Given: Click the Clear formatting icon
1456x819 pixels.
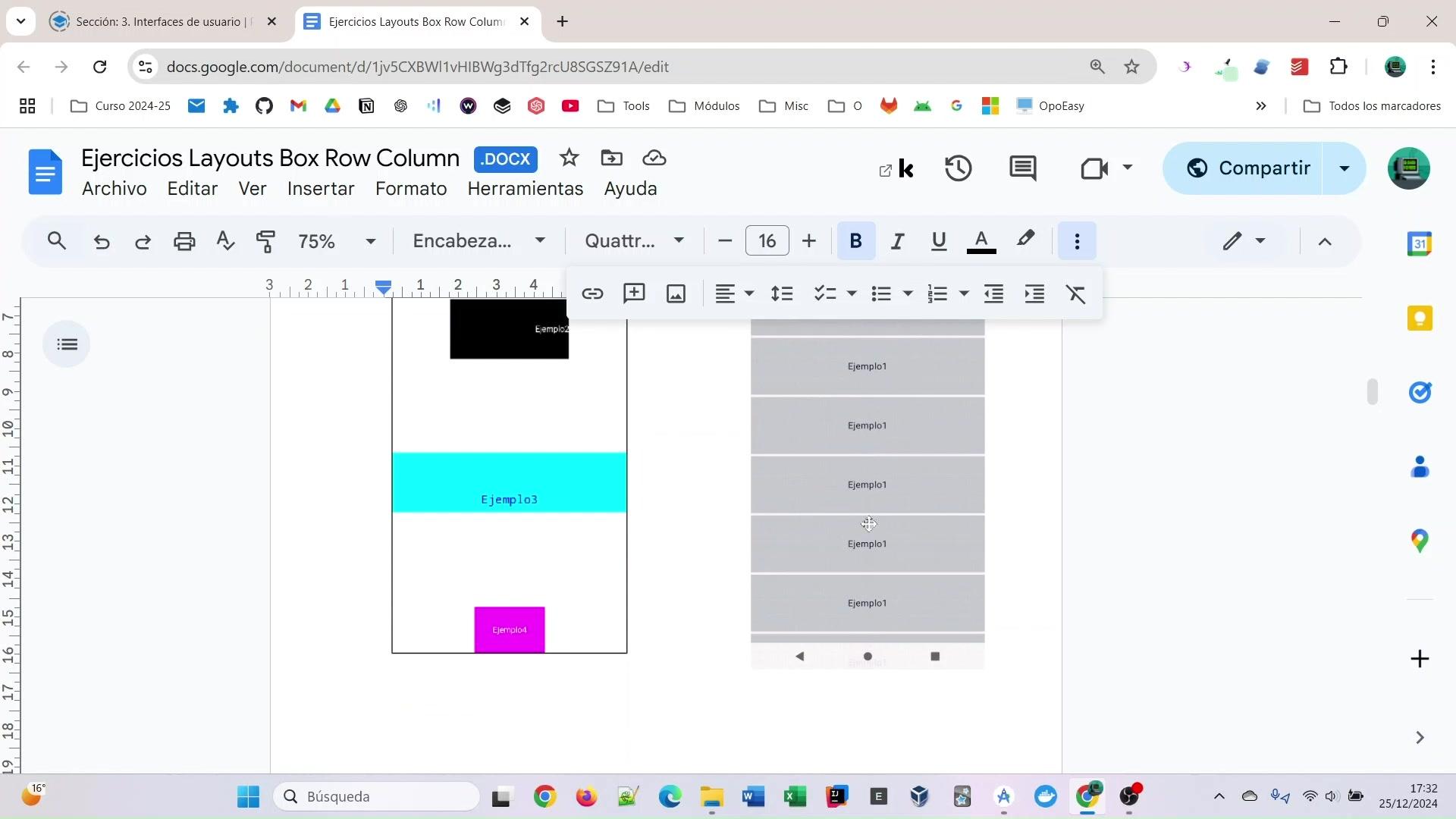Looking at the screenshot, I should tap(1076, 294).
